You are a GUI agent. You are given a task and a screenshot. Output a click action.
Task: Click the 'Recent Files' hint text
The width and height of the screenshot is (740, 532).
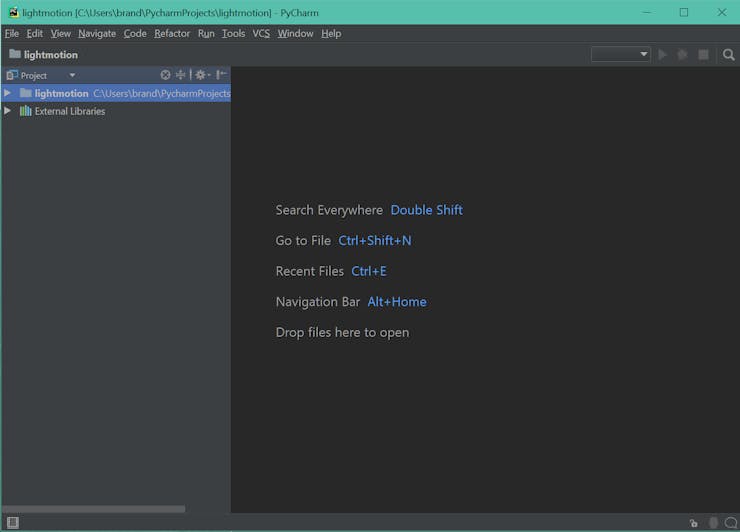310,271
